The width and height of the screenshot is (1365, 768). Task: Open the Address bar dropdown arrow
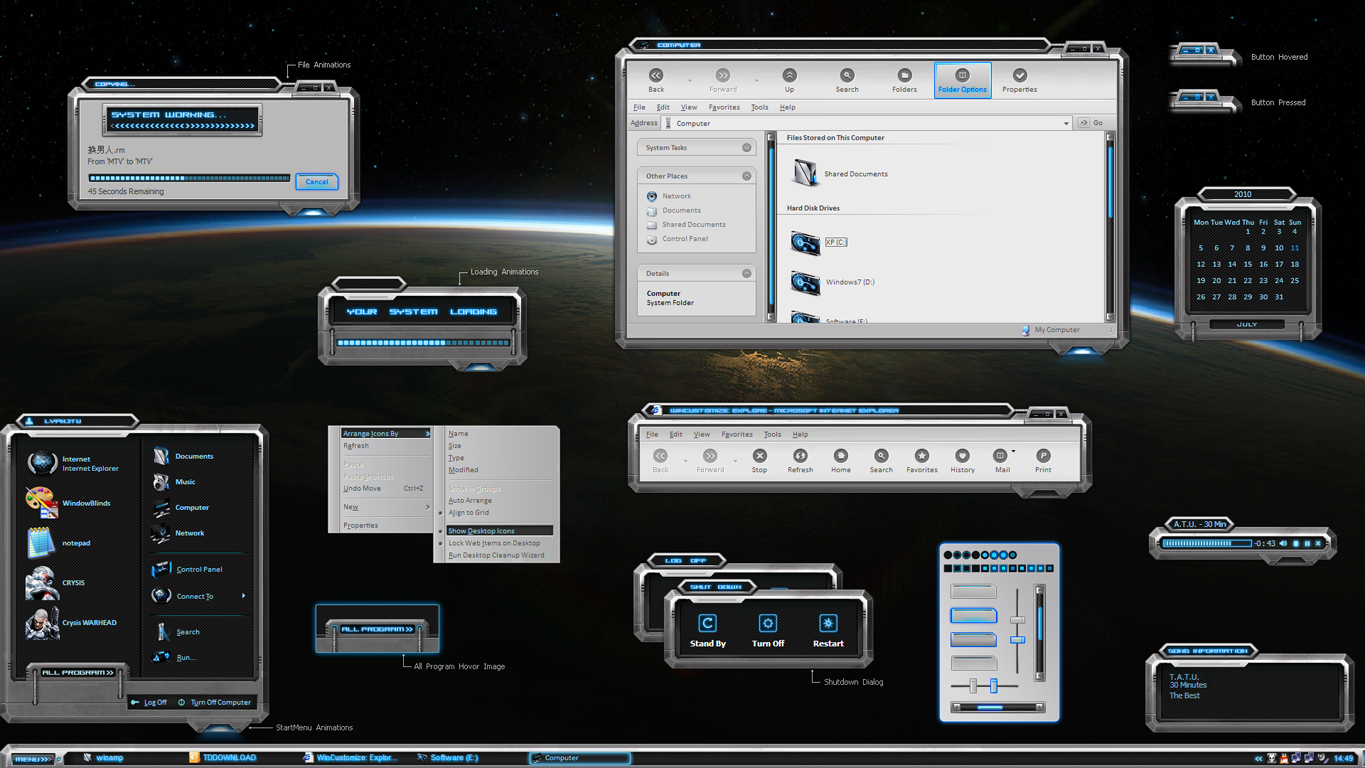[x=1066, y=124]
